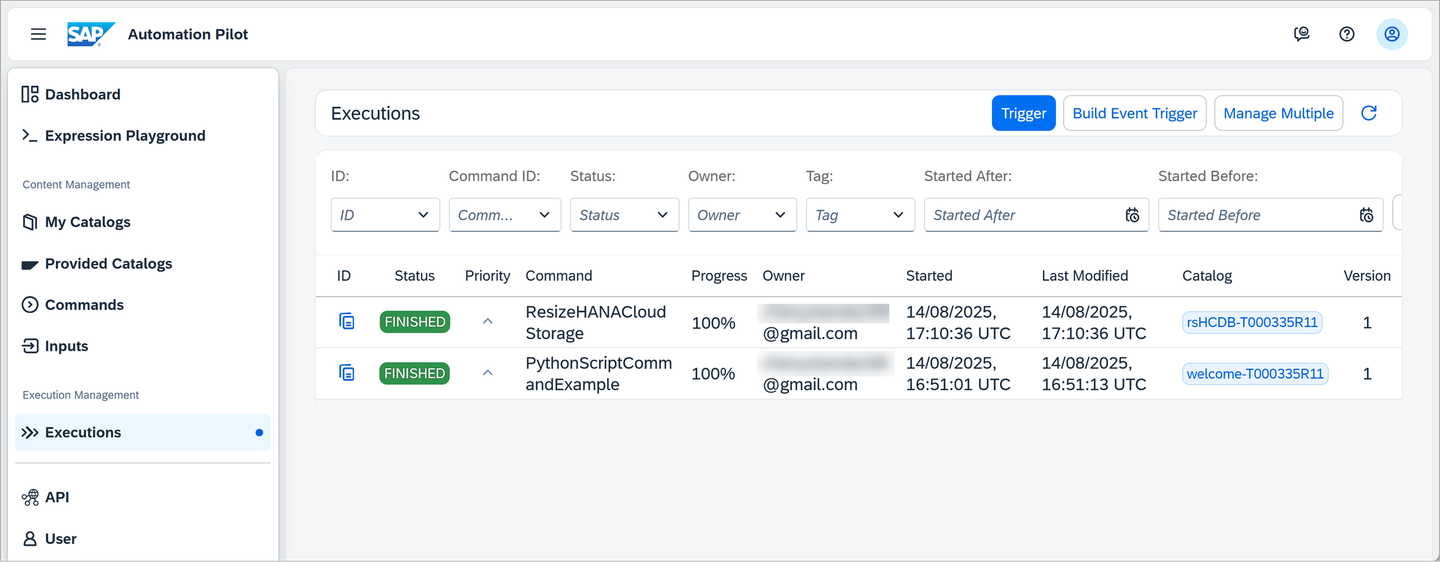
Task: Click Build Event Trigger button
Action: click(x=1135, y=113)
